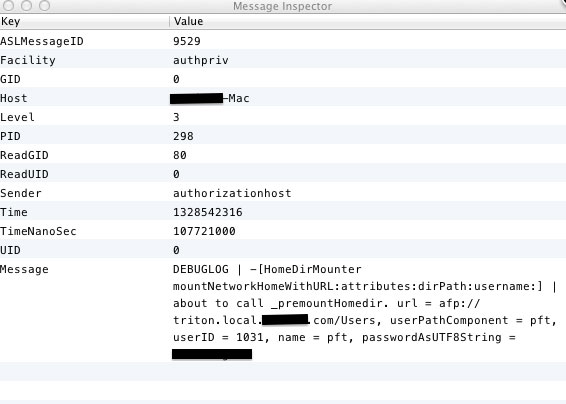Click the Message Inspector title bar
The image size is (566, 404).
[x=282, y=6]
